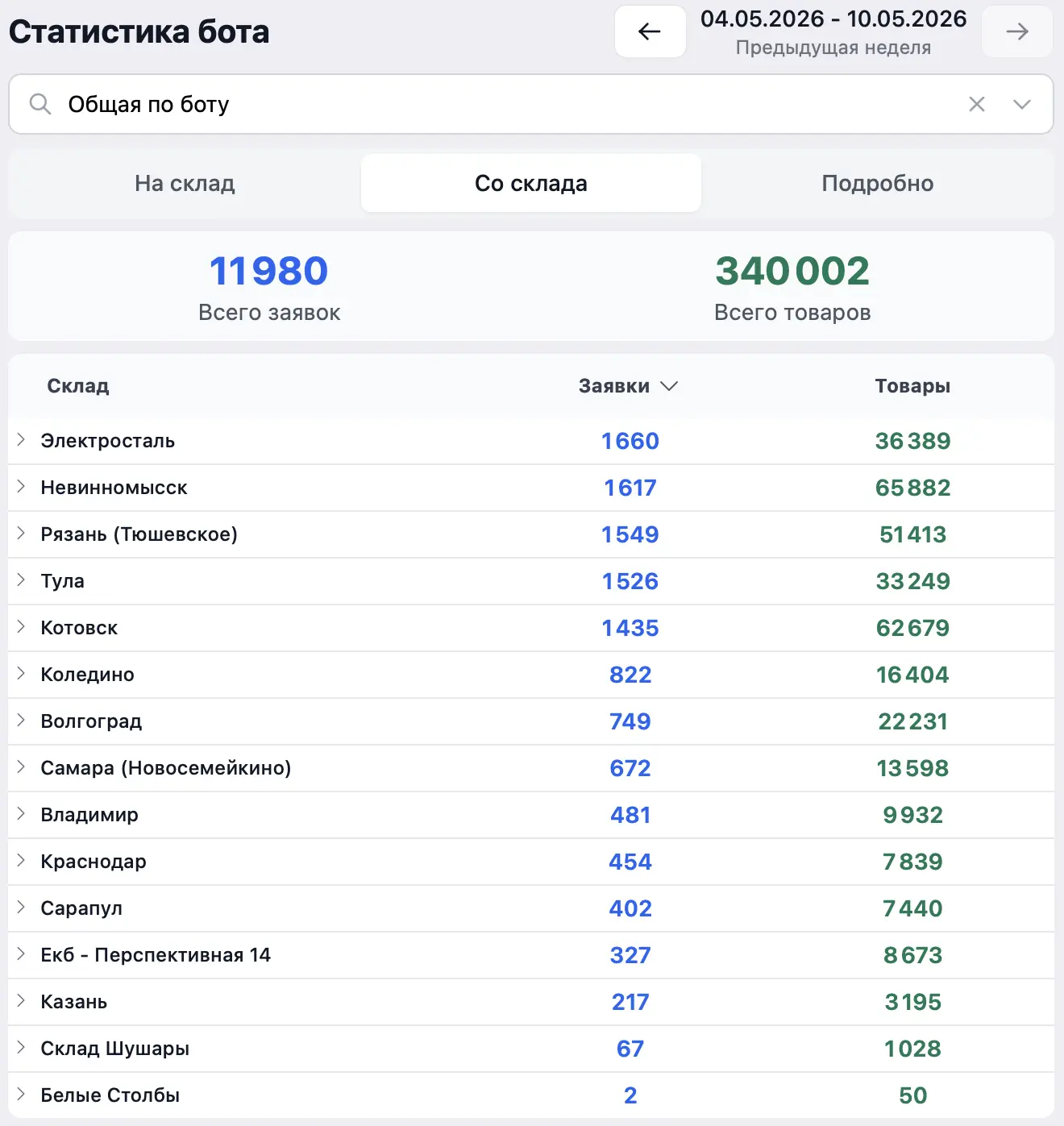Sort by the 'Заявки' column header
Screen dimensions: 1064x1126
coord(628,386)
